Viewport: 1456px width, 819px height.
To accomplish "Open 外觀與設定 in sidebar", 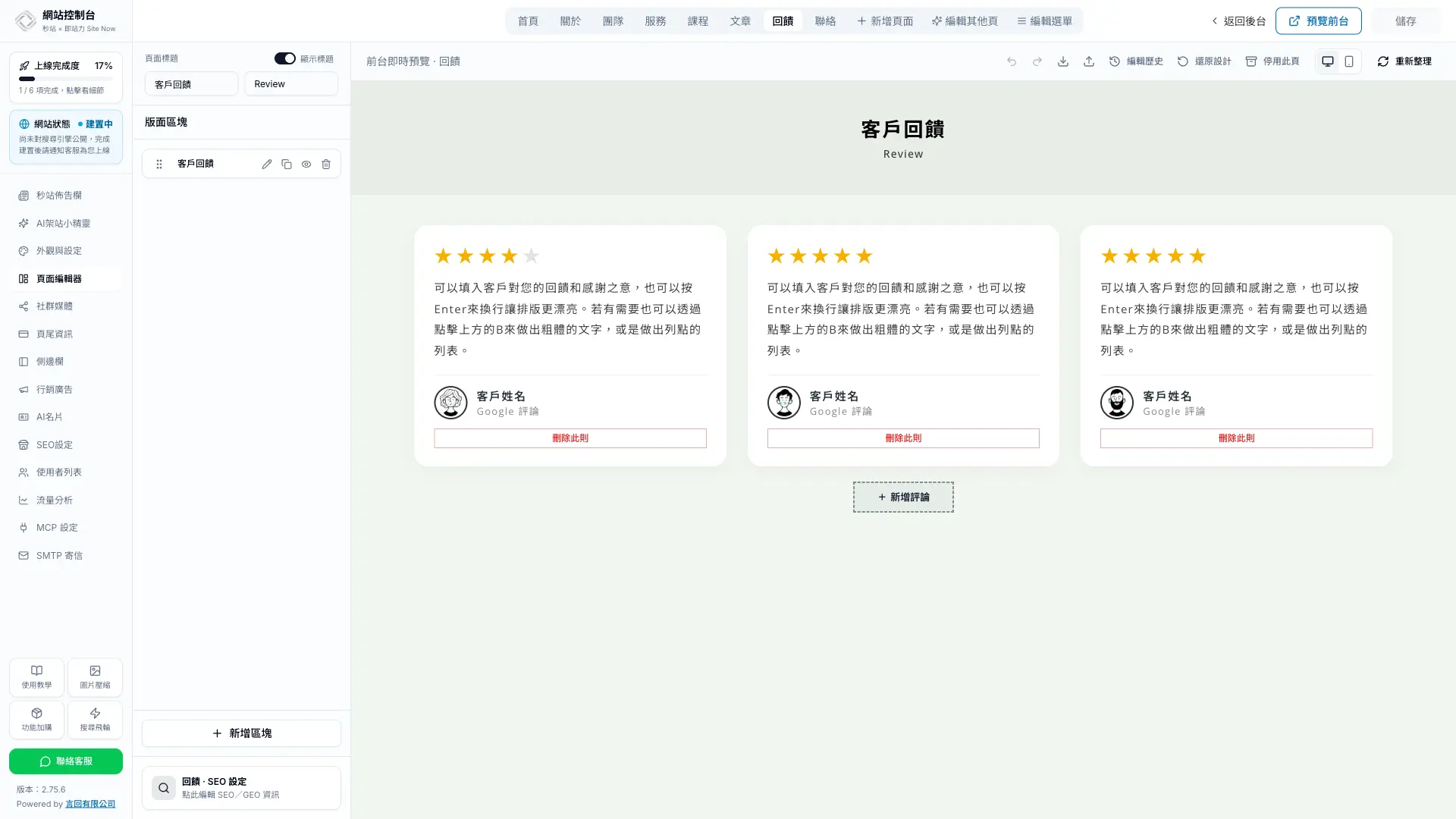I will coord(66,251).
